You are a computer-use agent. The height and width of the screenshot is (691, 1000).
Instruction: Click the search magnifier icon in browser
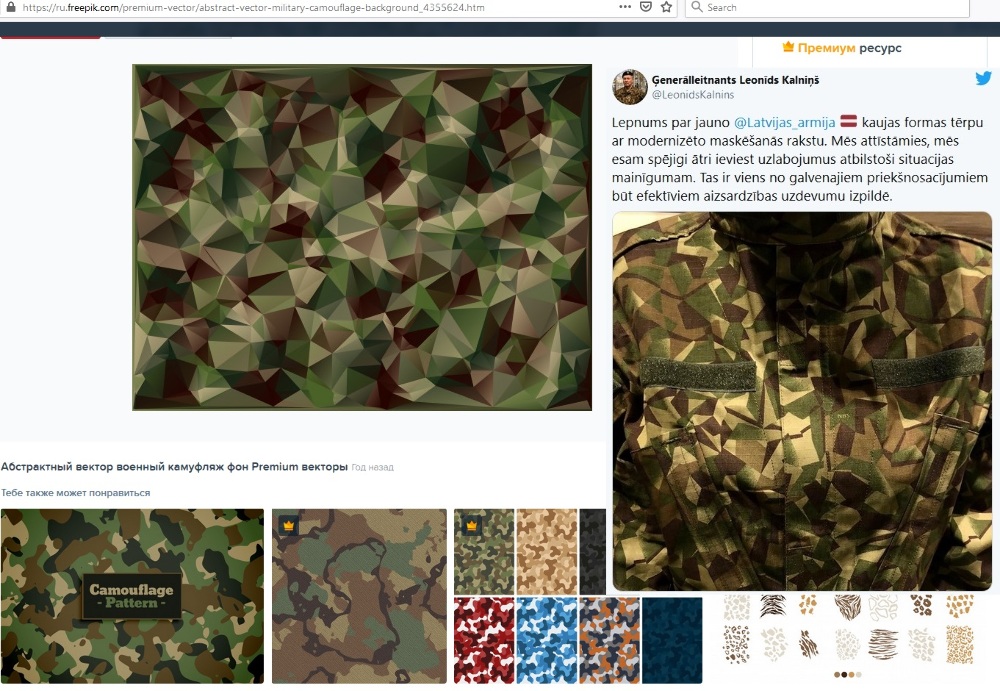point(695,7)
